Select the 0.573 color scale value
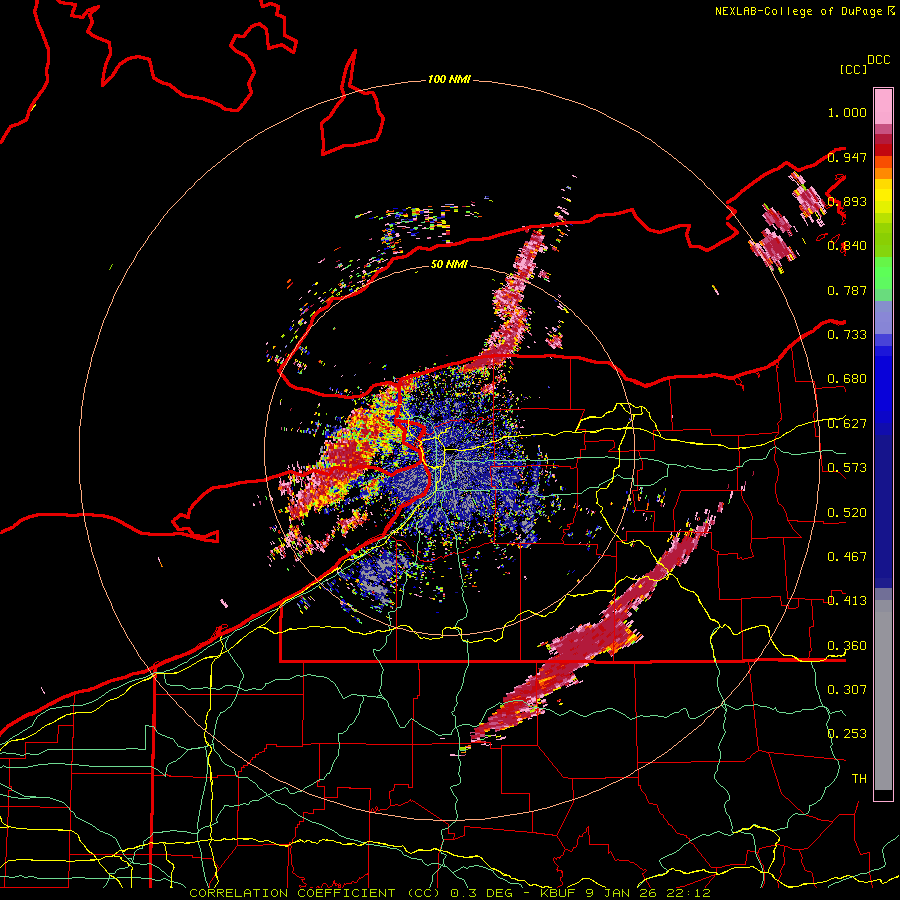 [x=847, y=468]
